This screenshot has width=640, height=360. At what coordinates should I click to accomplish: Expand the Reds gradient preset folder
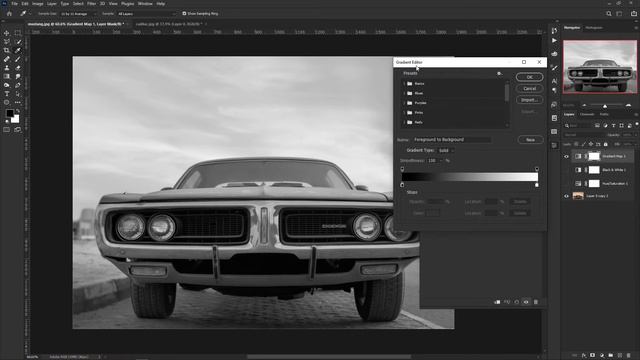[x=404, y=122]
